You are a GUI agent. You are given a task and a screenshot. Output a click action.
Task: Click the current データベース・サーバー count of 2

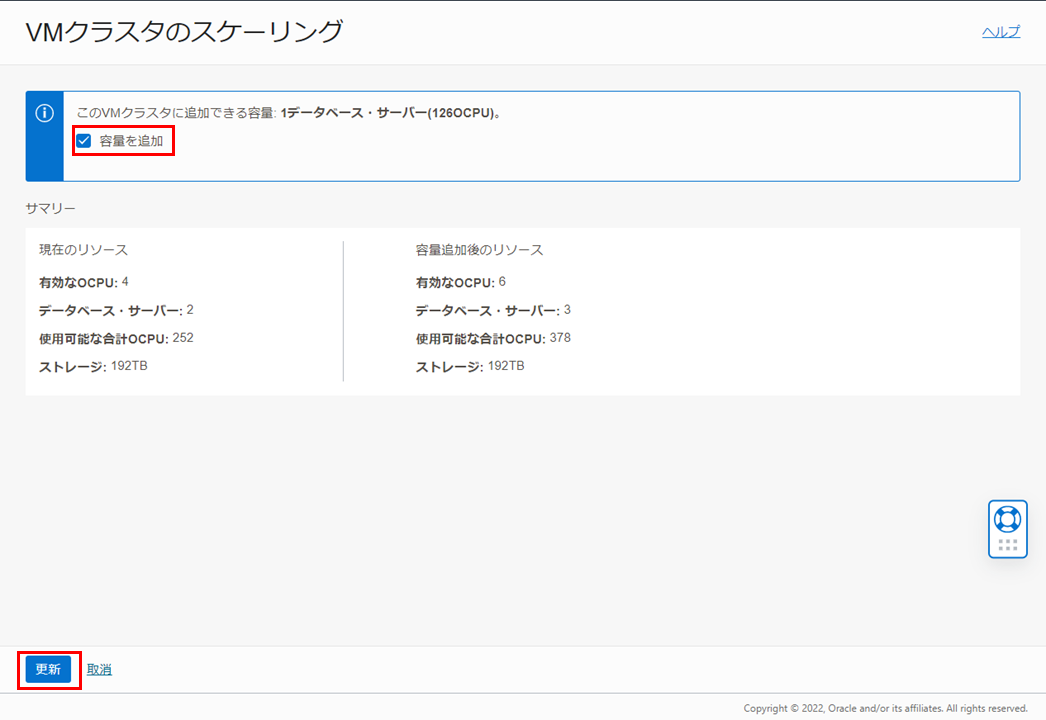pyautogui.click(x=190, y=310)
